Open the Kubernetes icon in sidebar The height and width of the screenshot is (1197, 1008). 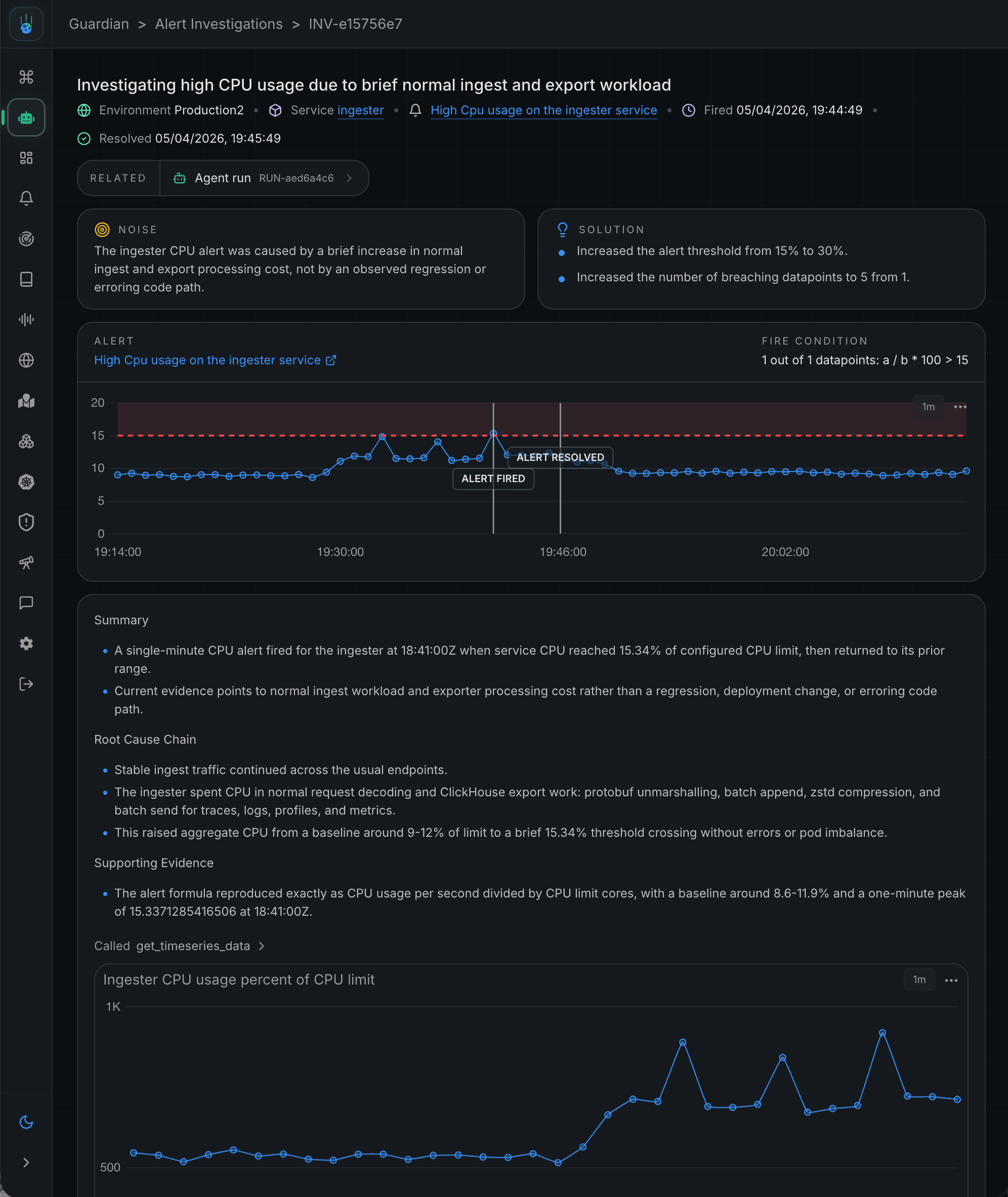(x=26, y=482)
